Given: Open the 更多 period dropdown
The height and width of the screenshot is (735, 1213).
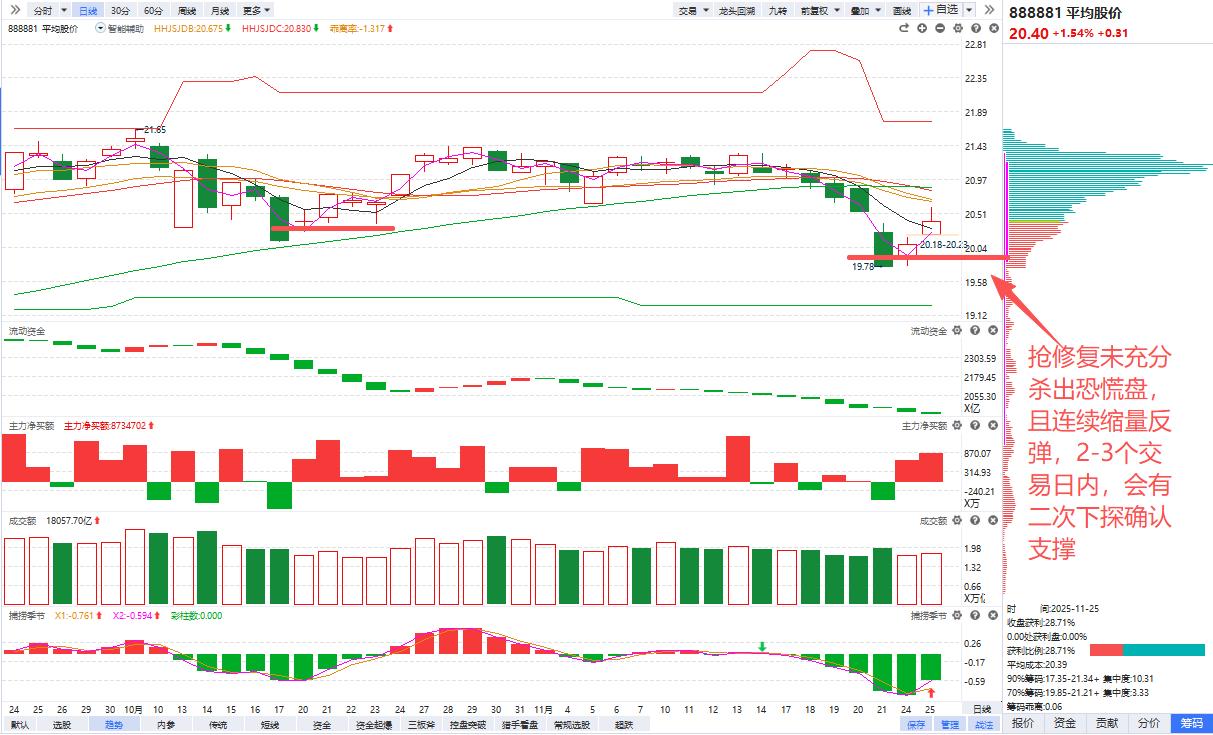Looking at the screenshot, I should coord(257,10).
